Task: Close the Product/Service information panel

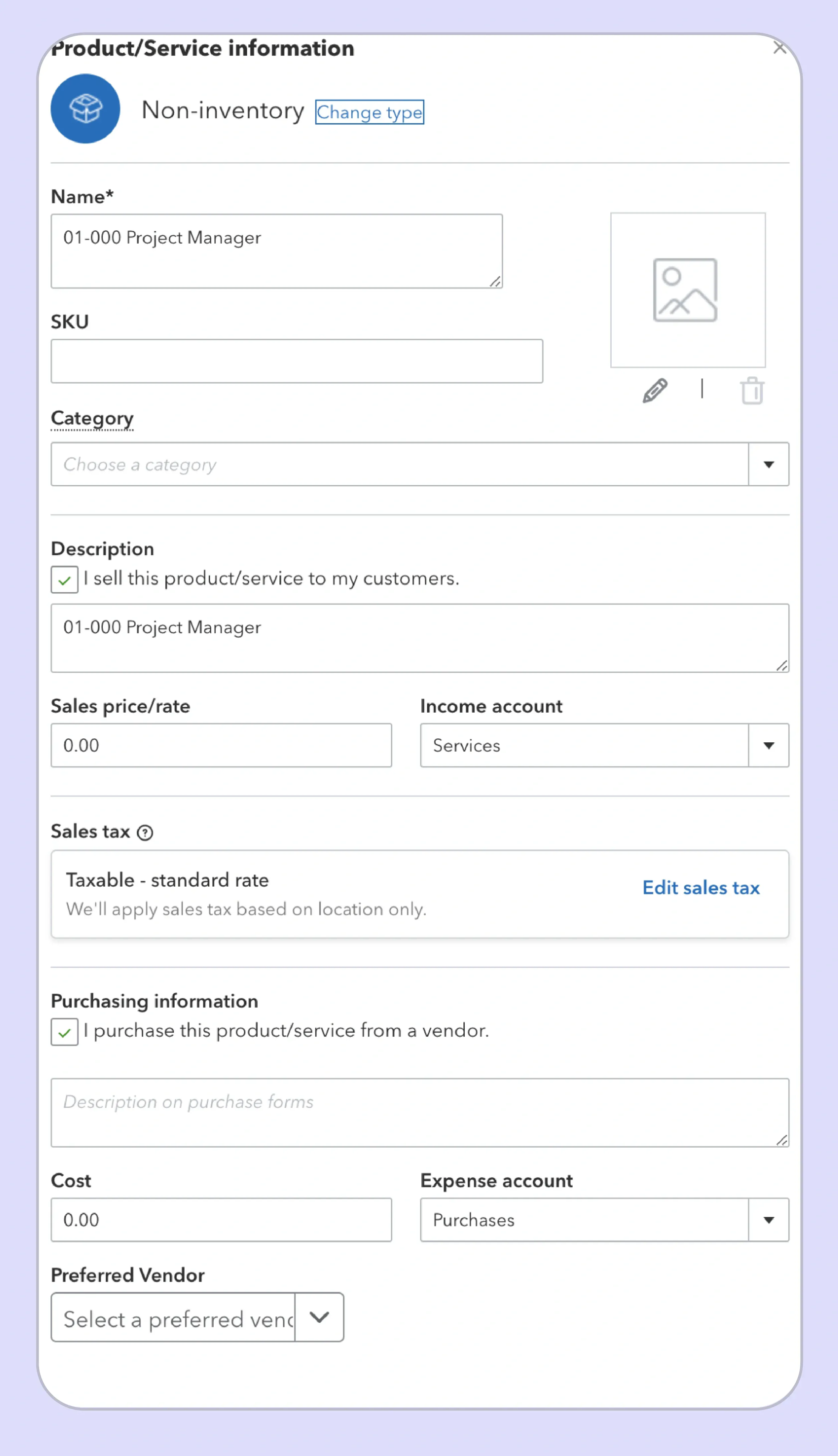Action: 780,48
